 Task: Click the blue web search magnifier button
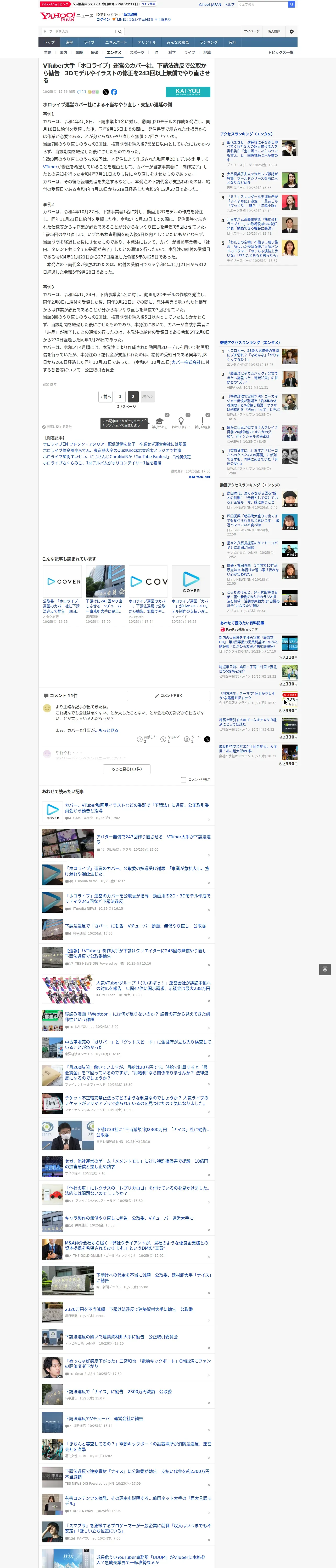[x=292, y=4]
